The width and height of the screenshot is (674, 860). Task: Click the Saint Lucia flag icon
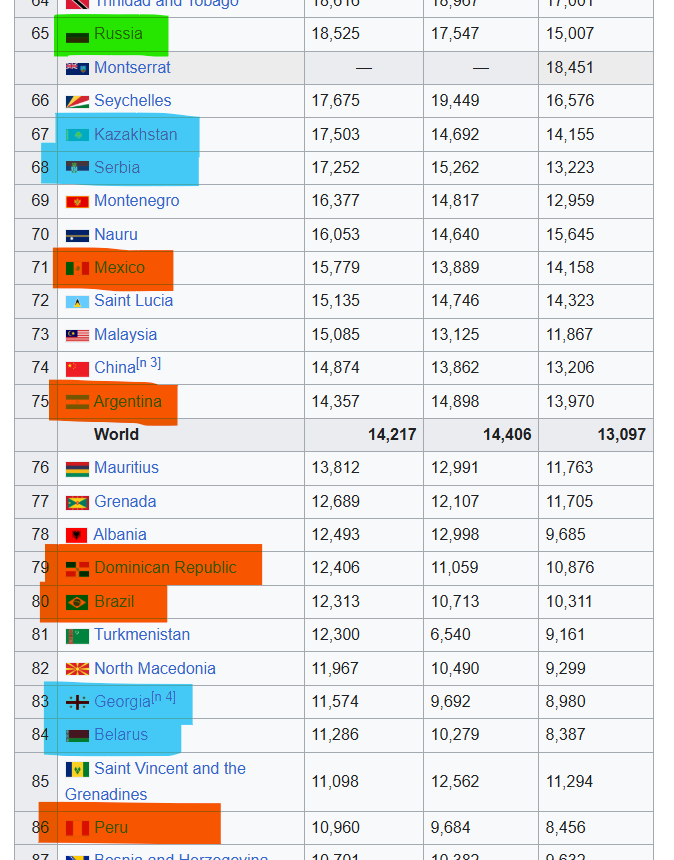tap(77, 302)
